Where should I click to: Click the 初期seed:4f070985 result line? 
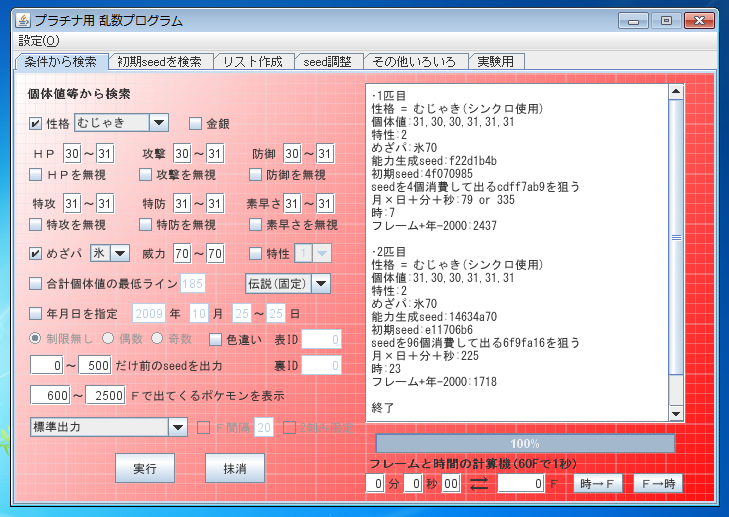[x=422, y=174]
